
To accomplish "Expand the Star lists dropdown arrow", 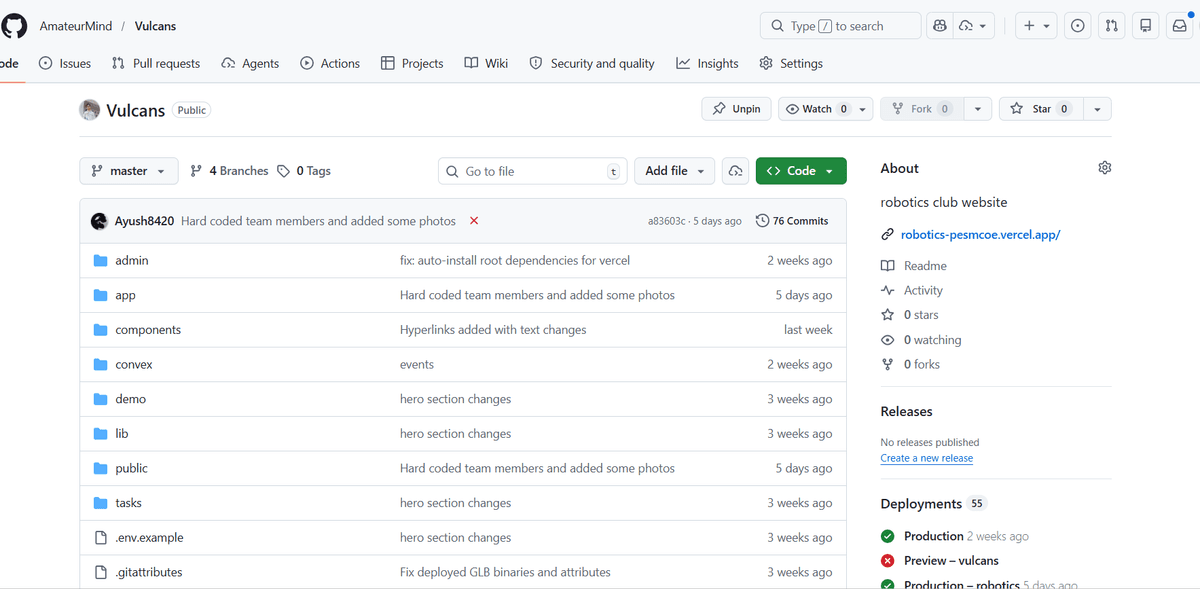I will pyautogui.click(x=1097, y=109).
